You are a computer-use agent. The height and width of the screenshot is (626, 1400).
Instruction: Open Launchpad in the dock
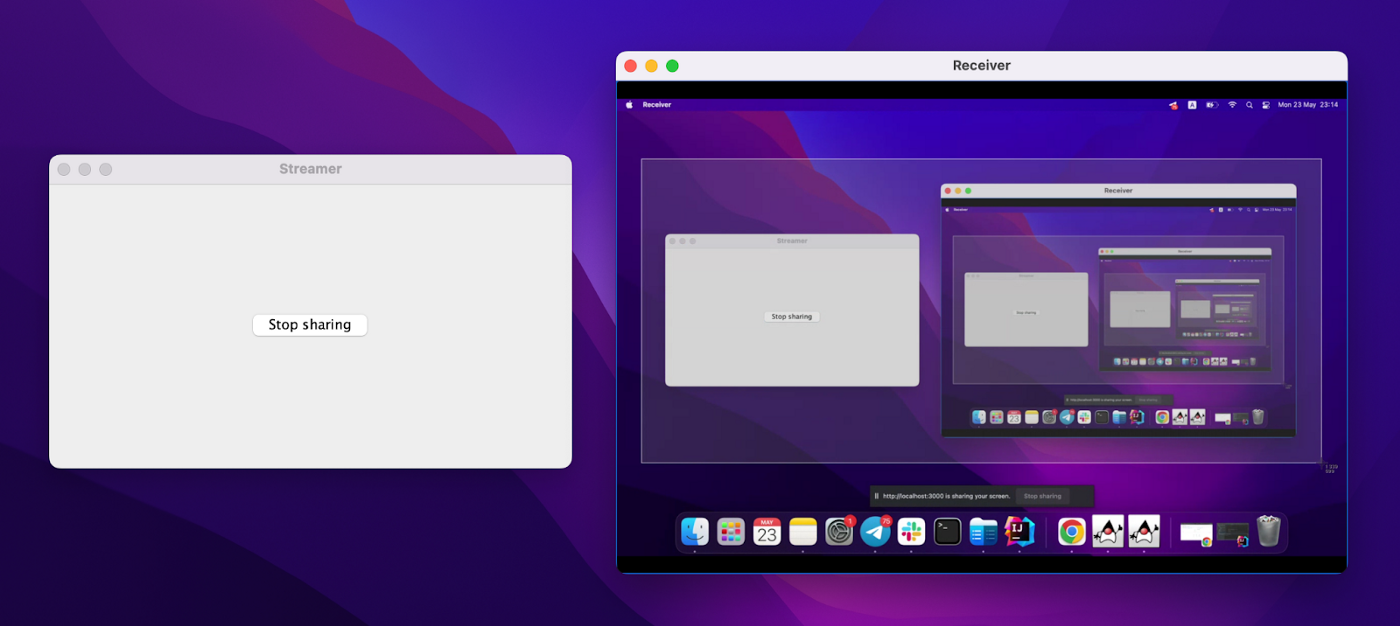point(731,531)
